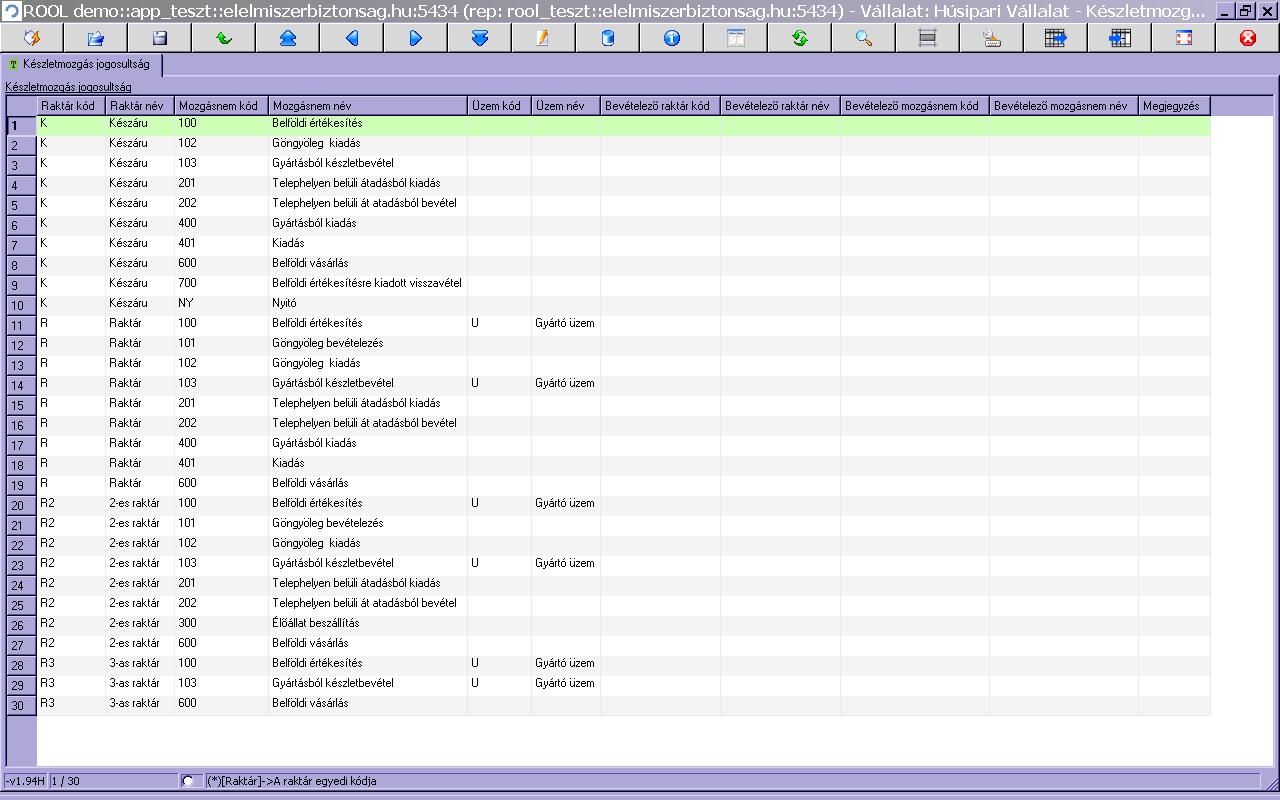The width and height of the screenshot is (1280, 800).
Task: Jump to first record with double-up arrow
Action: click(x=288, y=38)
